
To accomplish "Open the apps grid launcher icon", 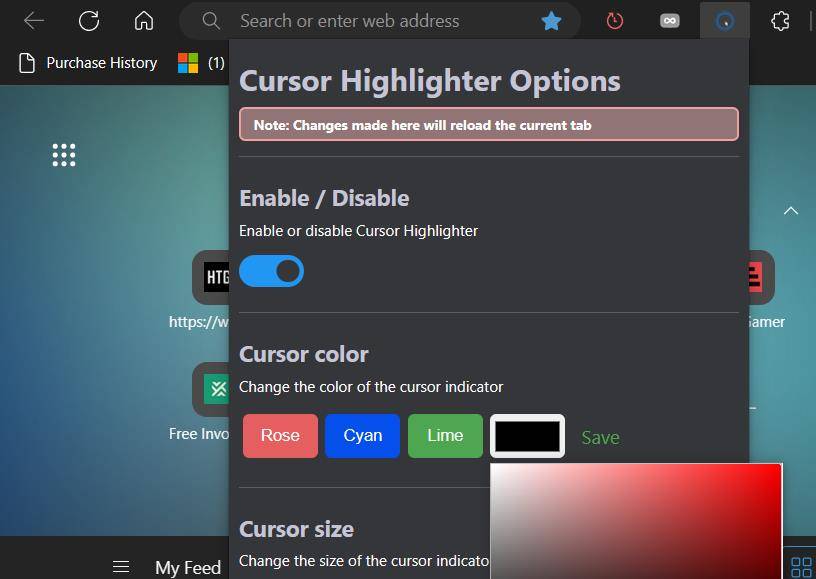I will click(64, 155).
